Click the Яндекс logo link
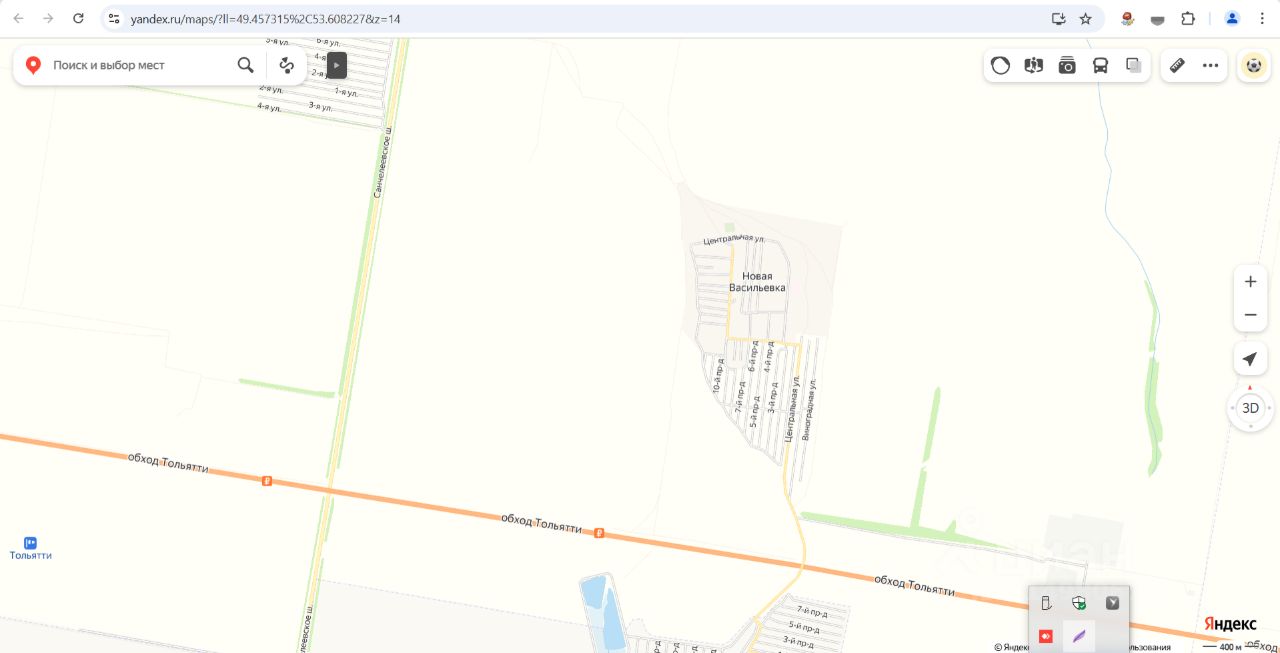 point(1230,623)
